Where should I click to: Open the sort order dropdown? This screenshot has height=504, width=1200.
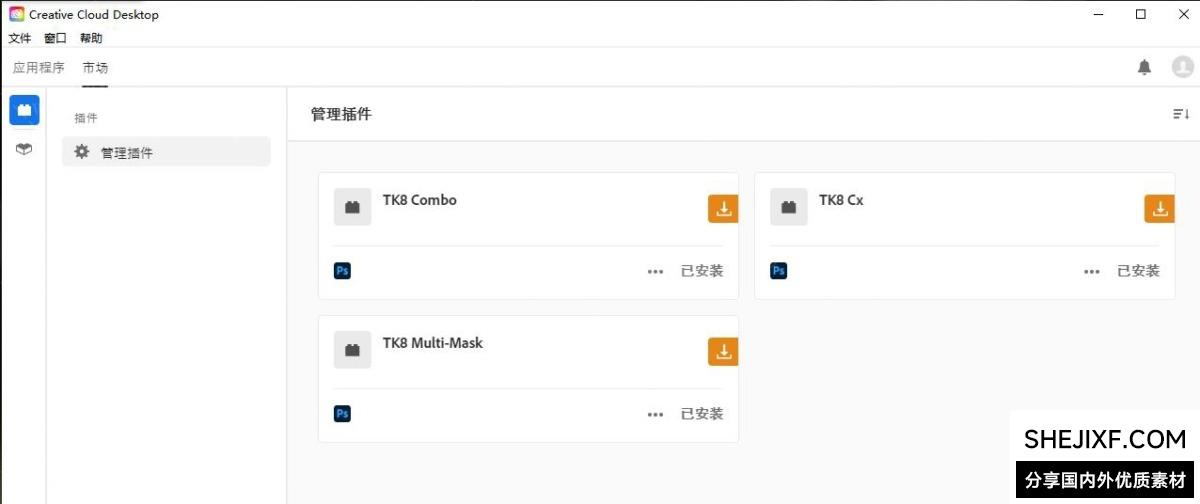tap(1181, 114)
